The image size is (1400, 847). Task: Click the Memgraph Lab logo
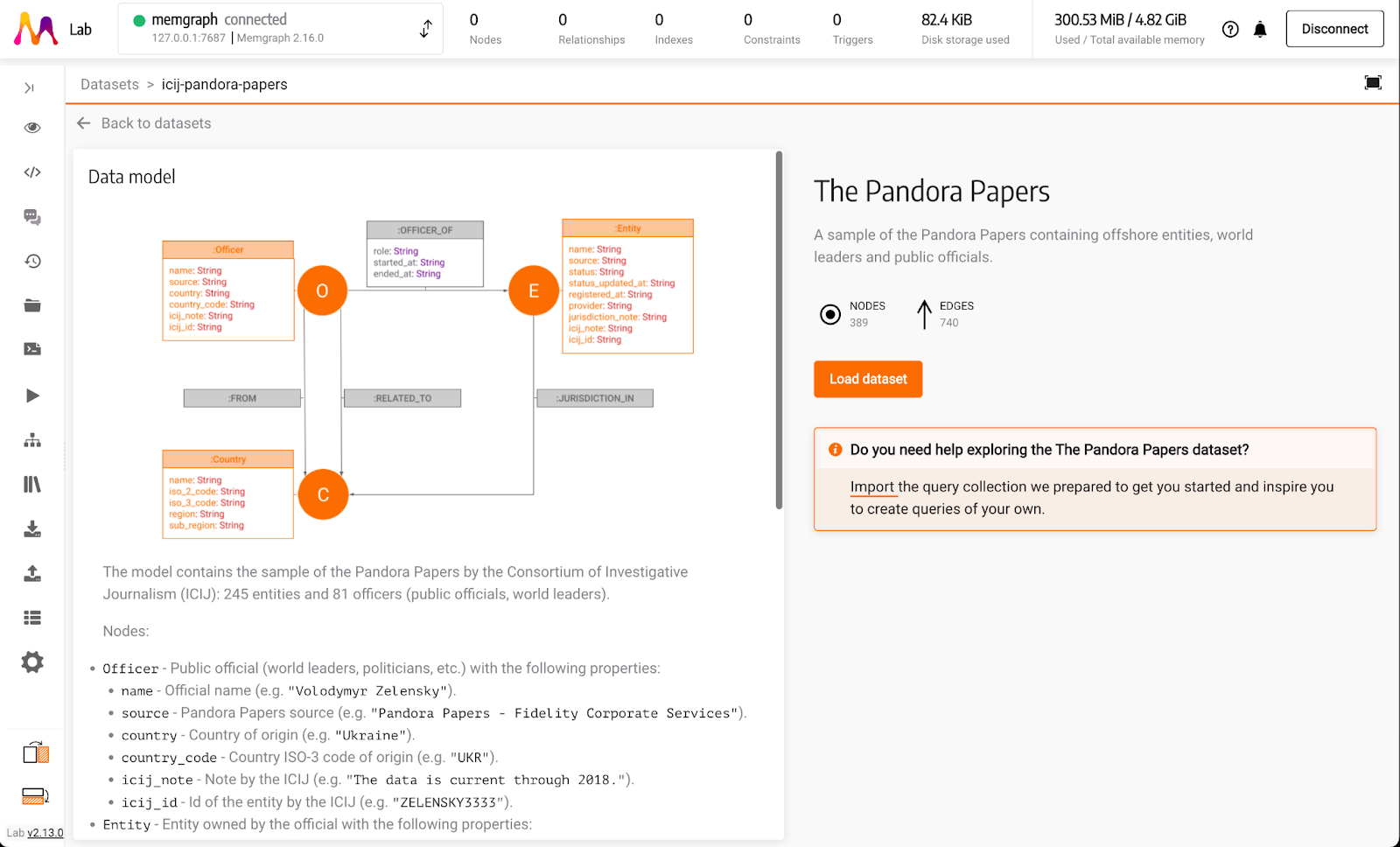36,29
